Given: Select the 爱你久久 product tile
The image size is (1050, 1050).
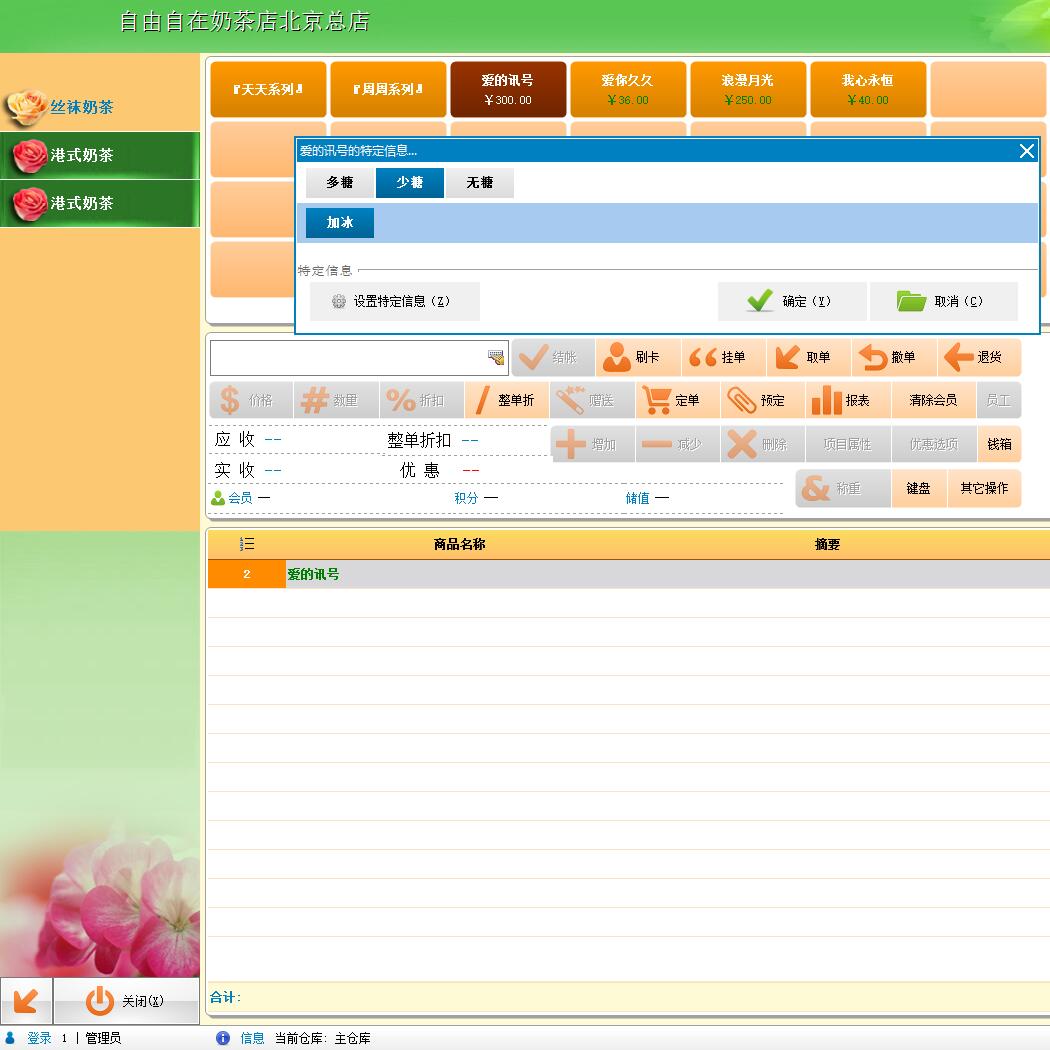Looking at the screenshot, I should (628, 90).
